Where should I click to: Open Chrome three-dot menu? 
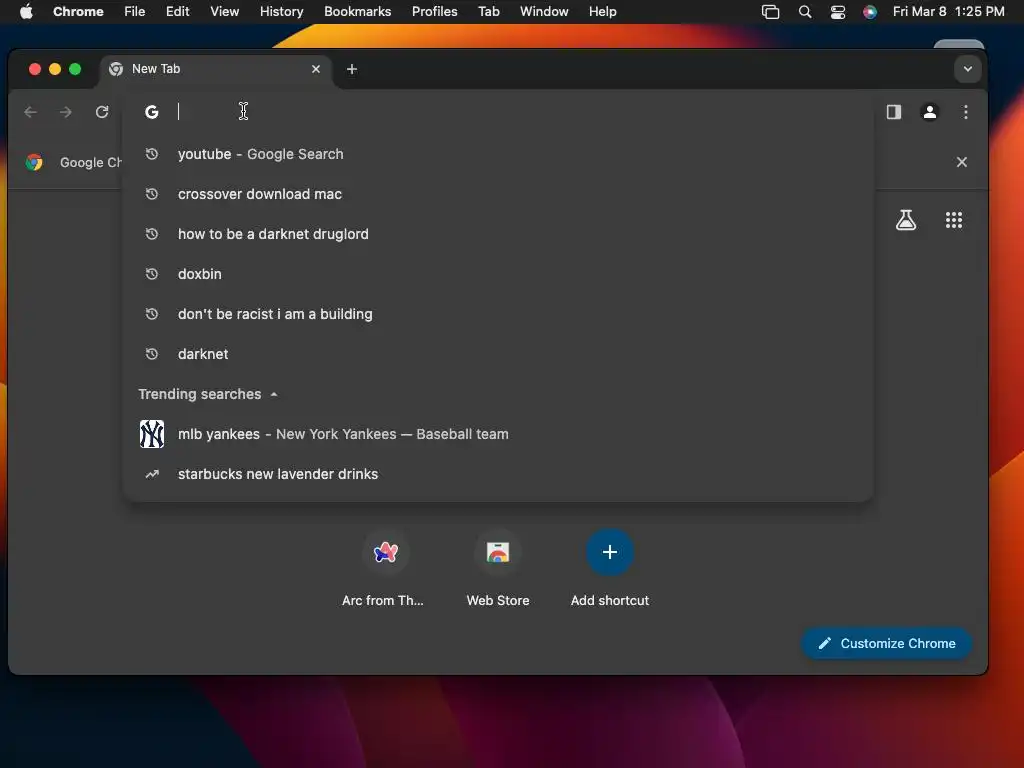pyautogui.click(x=965, y=112)
